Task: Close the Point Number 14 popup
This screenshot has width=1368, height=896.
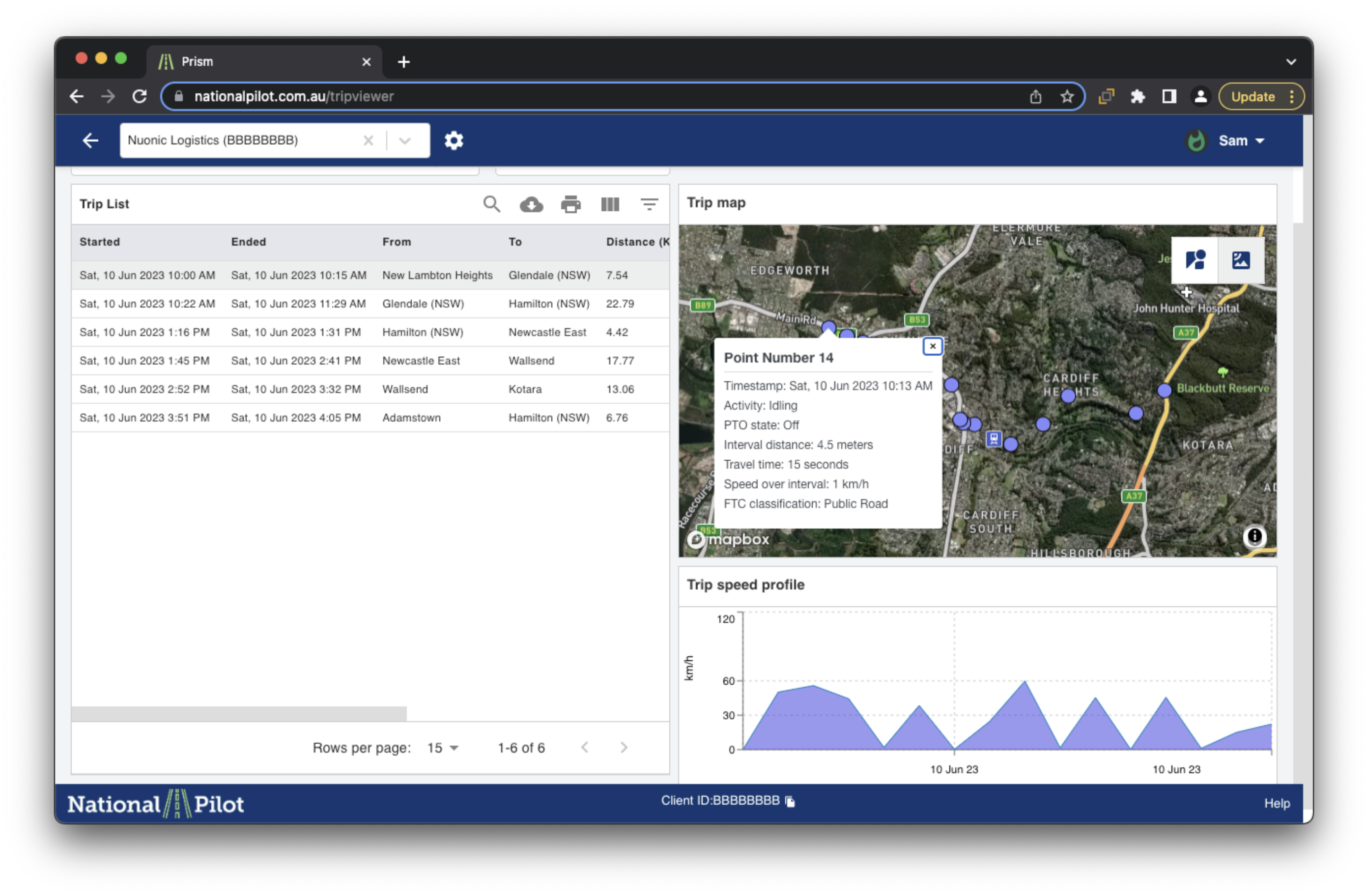Action: click(x=932, y=346)
